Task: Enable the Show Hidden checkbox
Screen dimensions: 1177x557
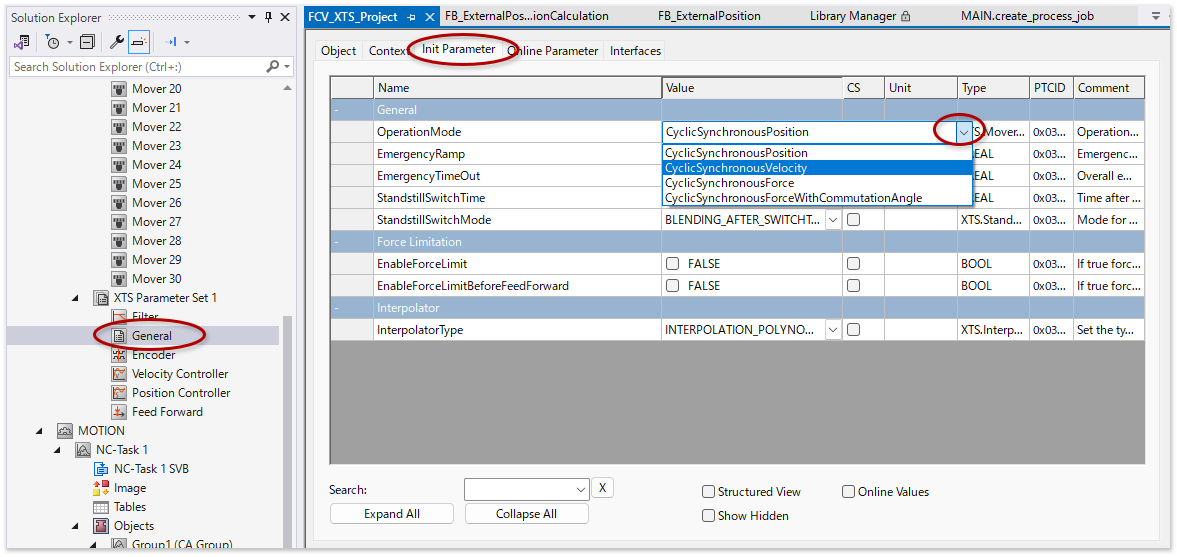Action: (x=708, y=516)
